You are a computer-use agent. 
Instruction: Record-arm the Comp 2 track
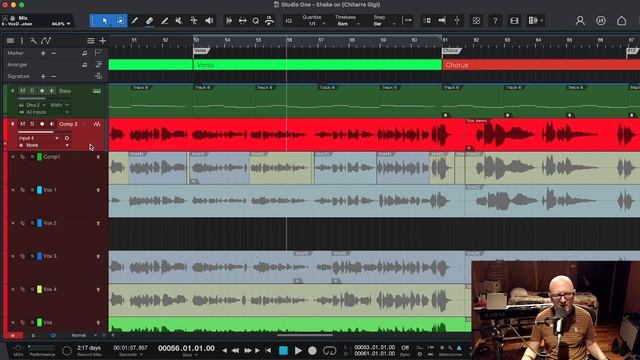coord(42,124)
